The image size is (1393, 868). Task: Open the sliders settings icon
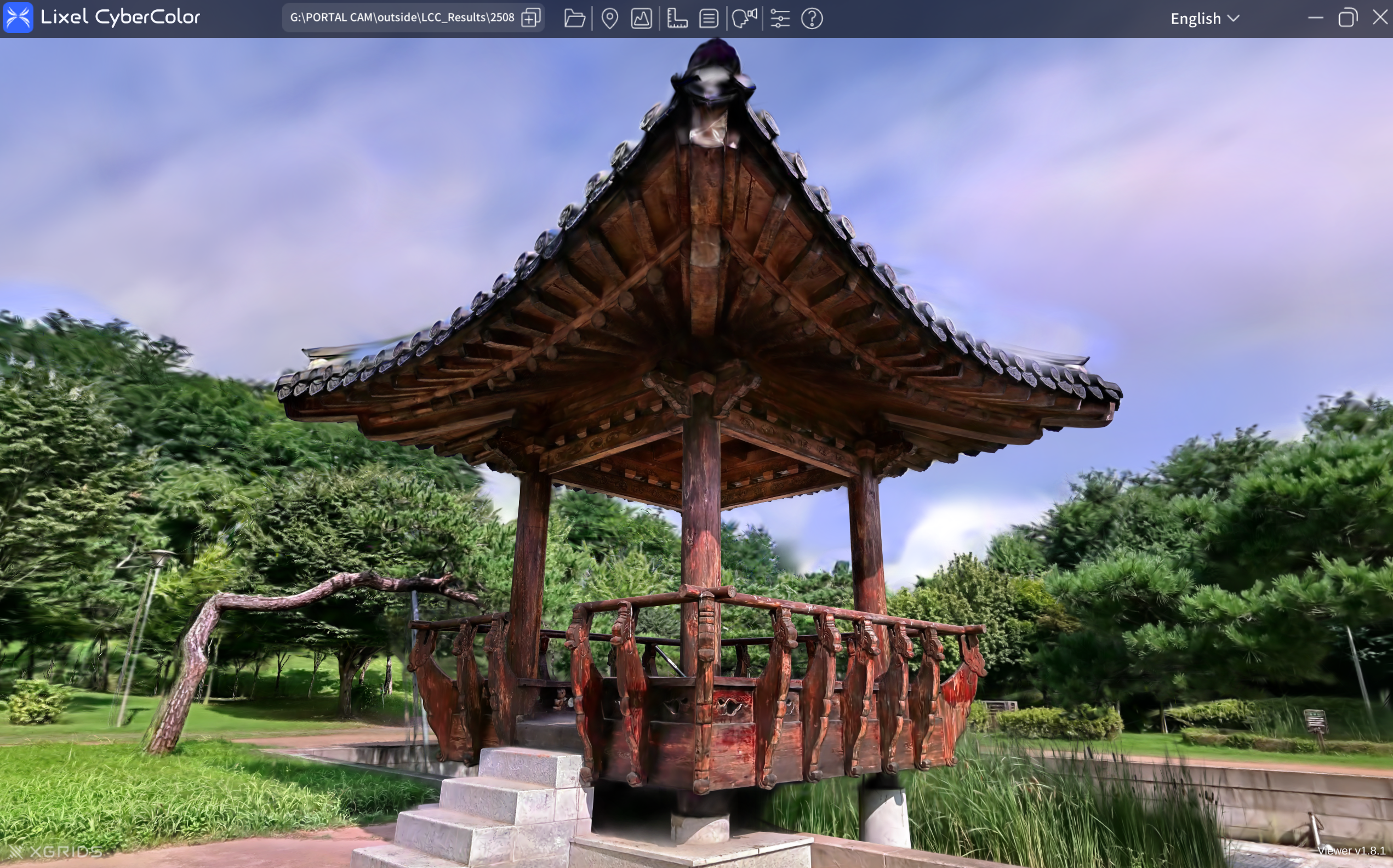click(x=780, y=19)
